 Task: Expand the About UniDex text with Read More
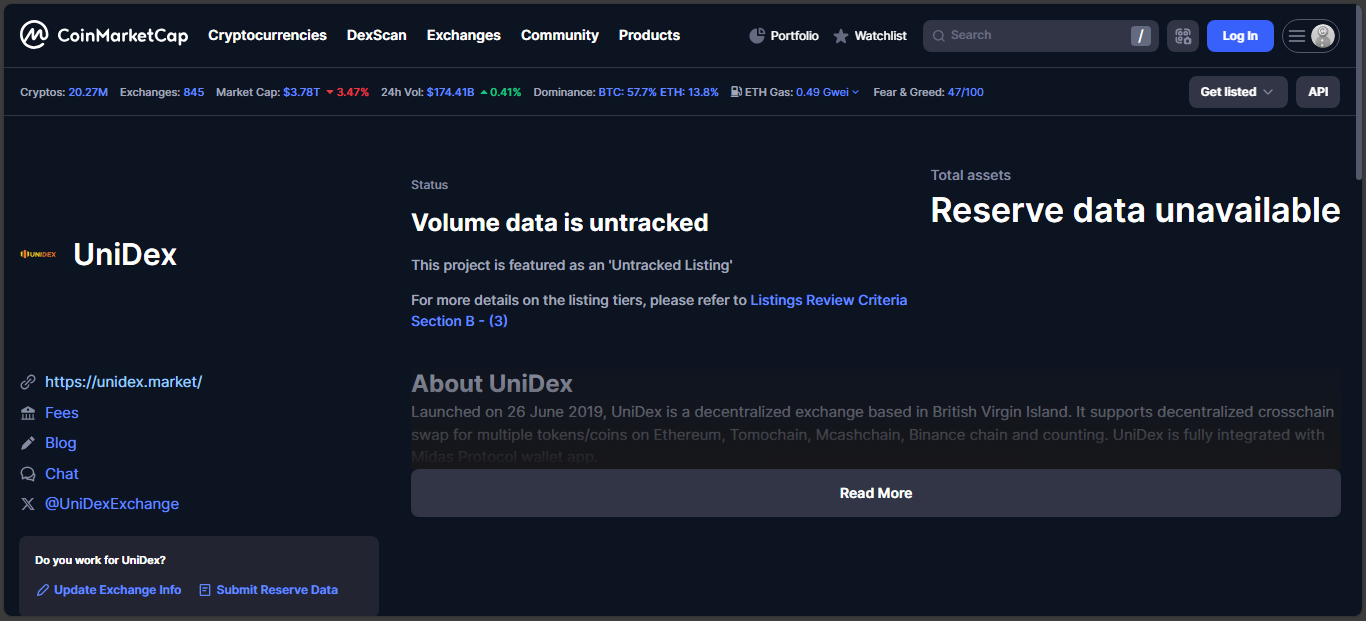(x=875, y=493)
